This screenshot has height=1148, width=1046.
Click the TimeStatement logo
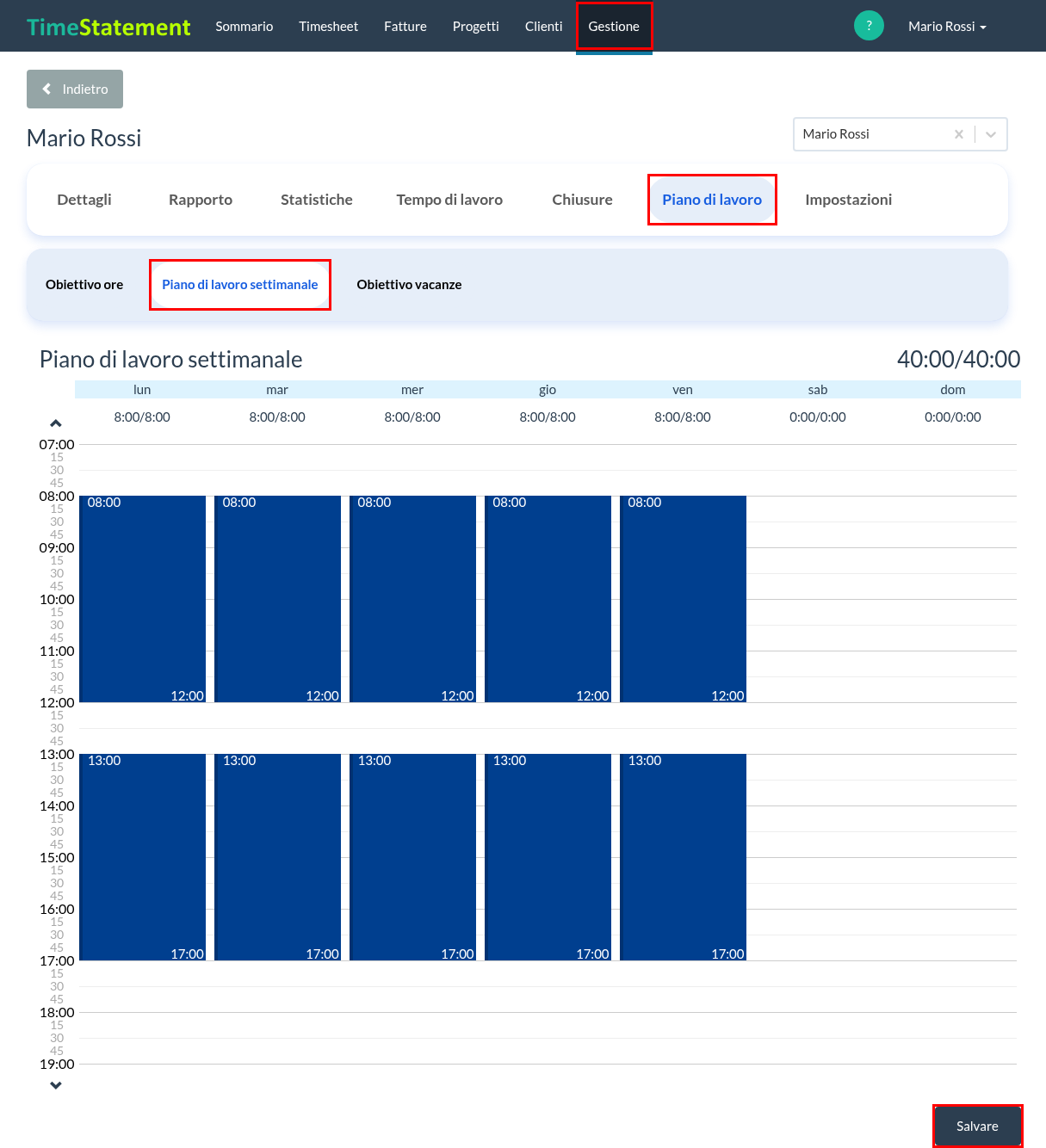tap(108, 27)
